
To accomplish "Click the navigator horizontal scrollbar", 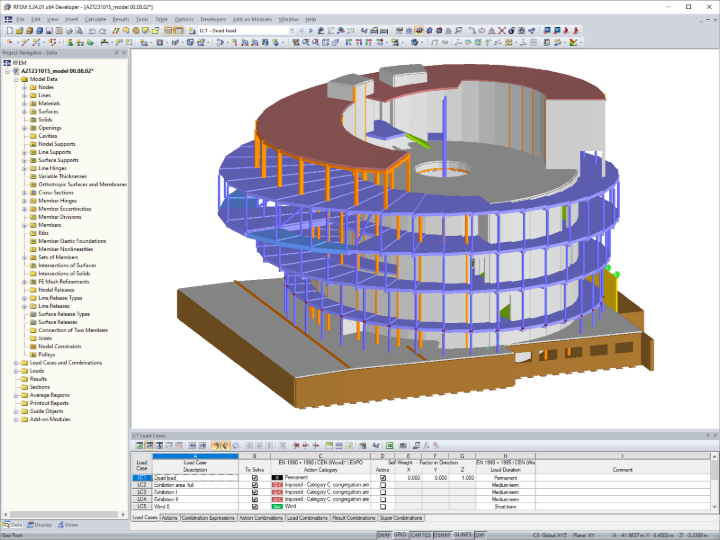I will (x=64, y=515).
